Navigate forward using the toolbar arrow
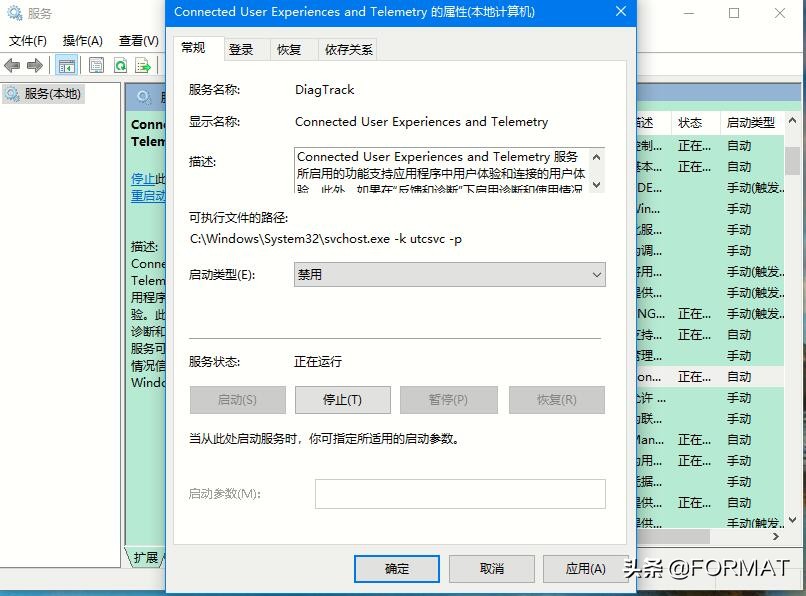806x596 pixels. coord(33,65)
